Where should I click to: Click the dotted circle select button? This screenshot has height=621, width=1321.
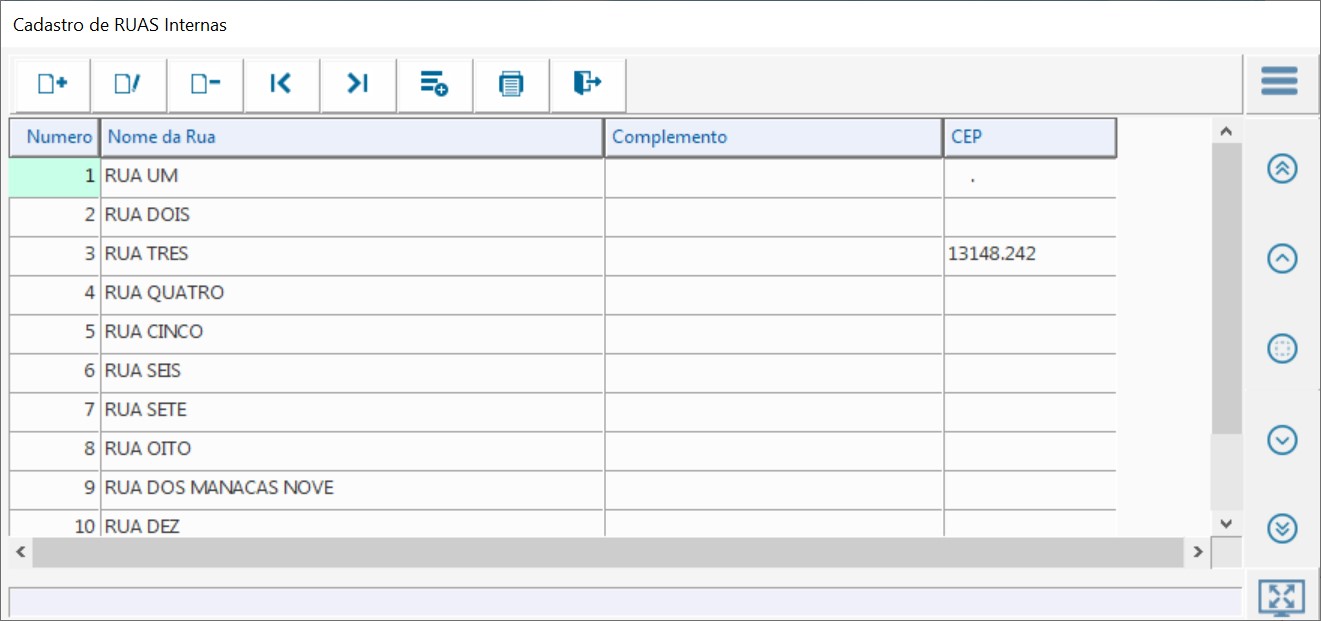point(1282,349)
